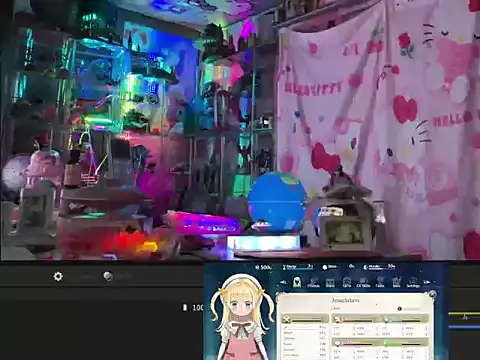Select the lightbulb icon stat bar
480x360 pixels.
(x=406, y=320)
